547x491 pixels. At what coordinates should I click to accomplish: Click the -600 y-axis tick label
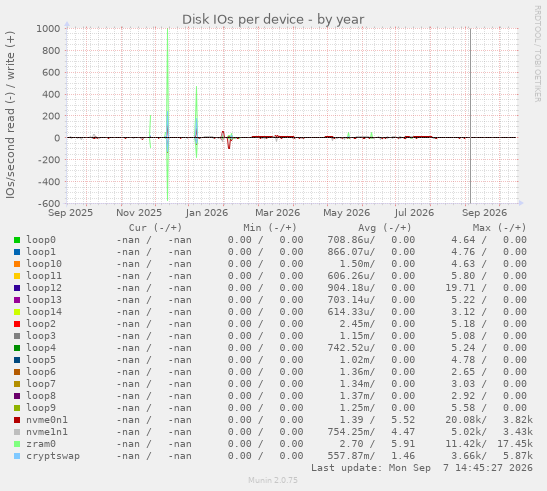(x=49, y=203)
